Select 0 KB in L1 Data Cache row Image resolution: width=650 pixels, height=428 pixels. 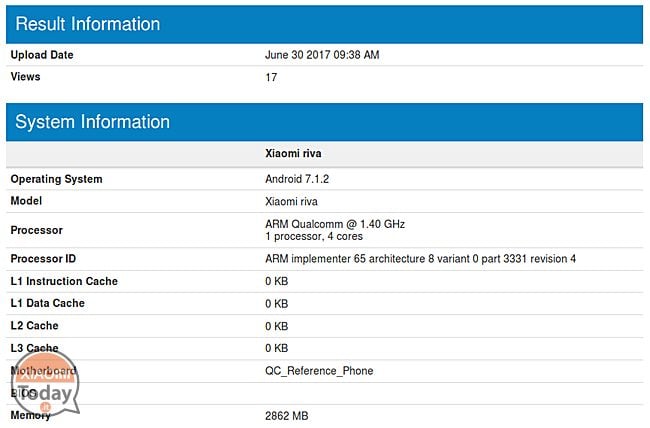point(276,304)
